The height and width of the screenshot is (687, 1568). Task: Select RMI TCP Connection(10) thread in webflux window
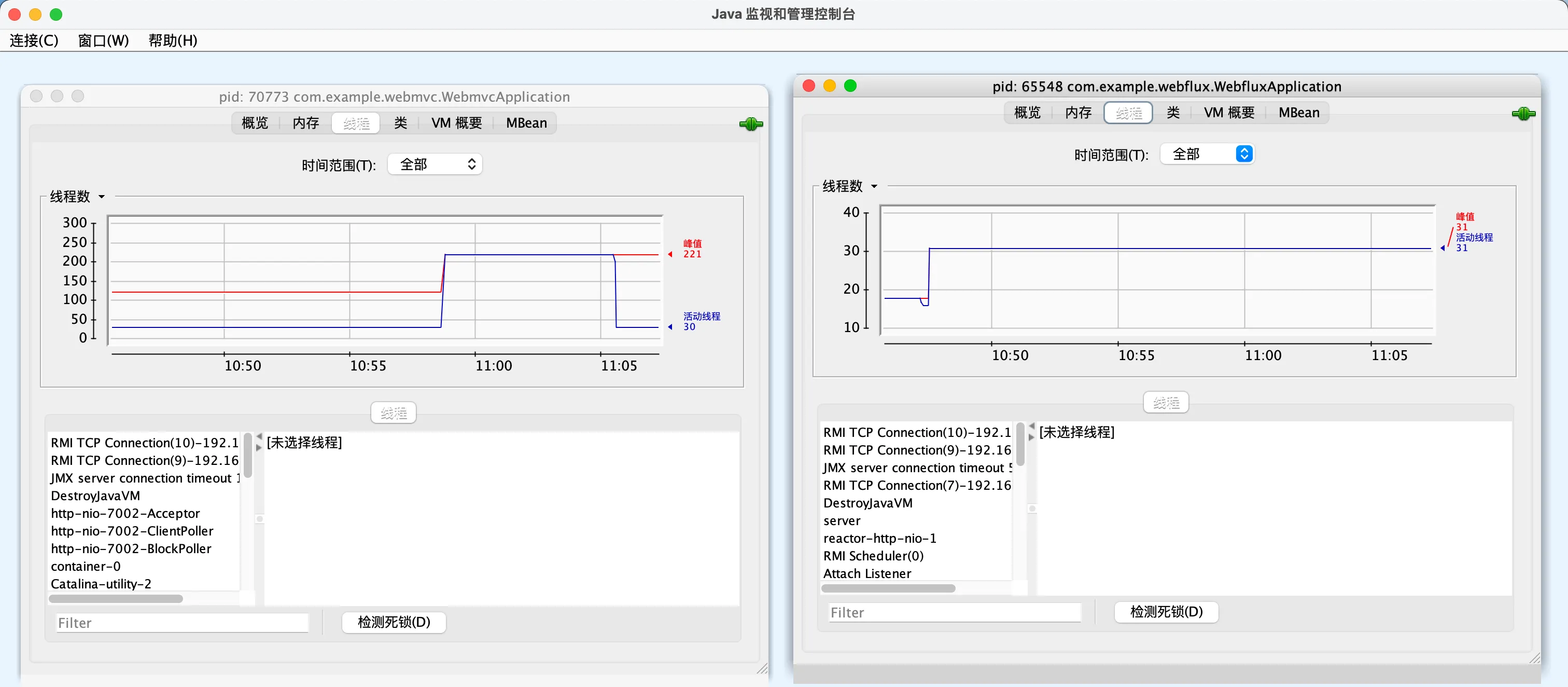(x=917, y=432)
